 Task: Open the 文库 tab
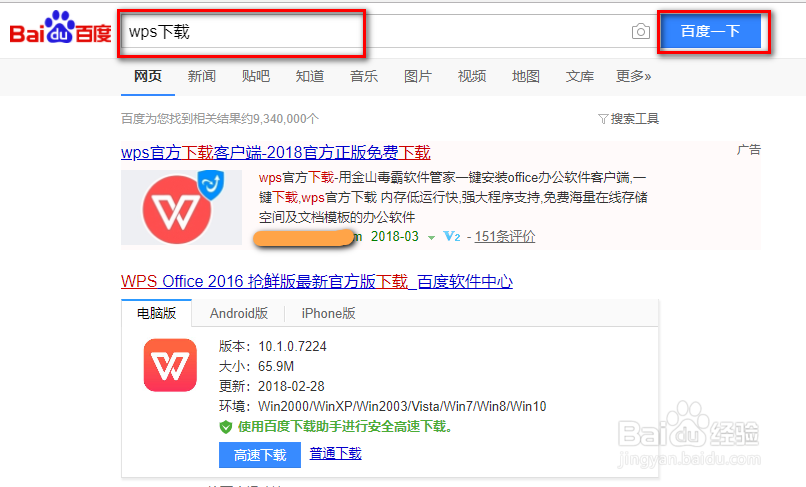[x=580, y=77]
